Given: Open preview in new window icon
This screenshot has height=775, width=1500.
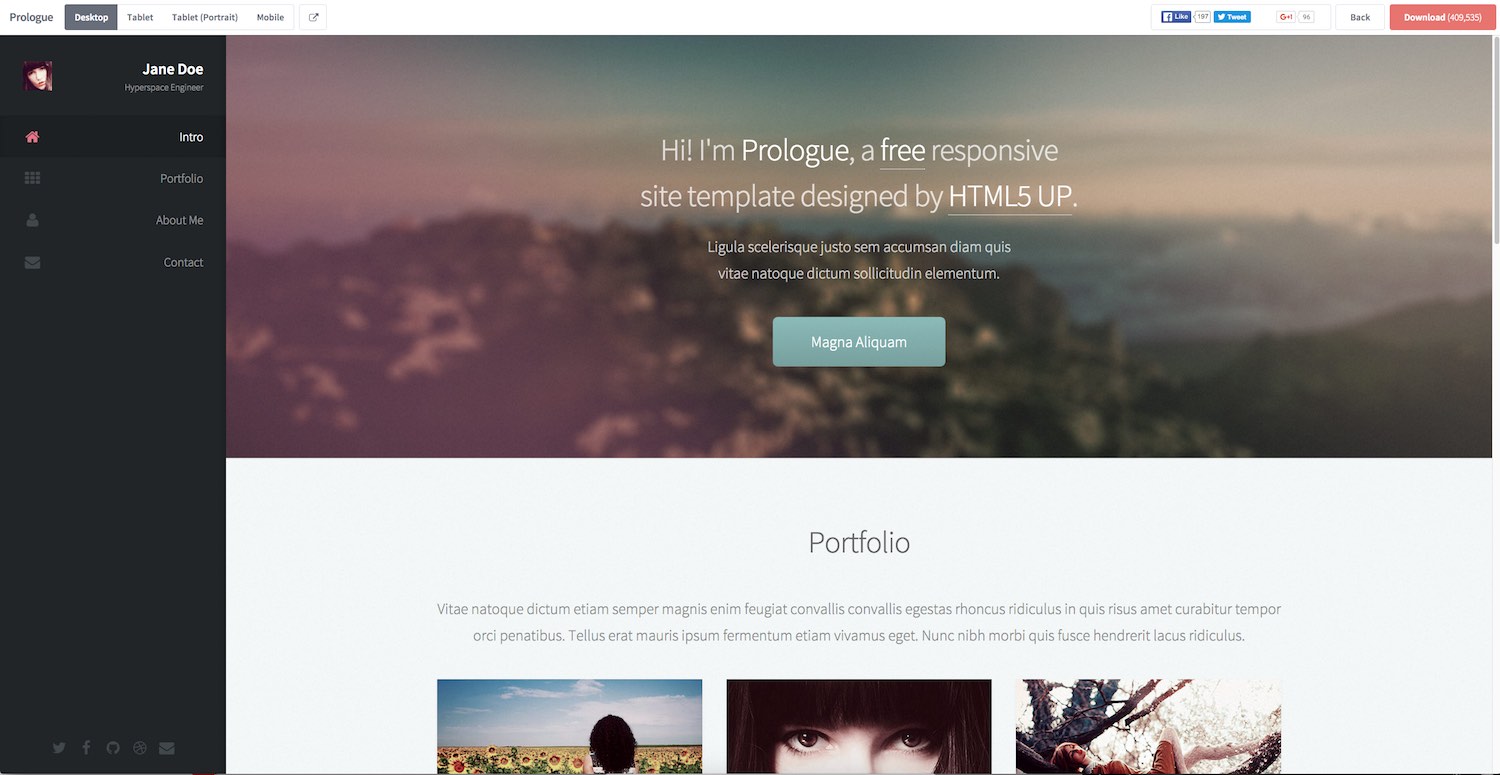Looking at the screenshot, I should tap(313, 17).
